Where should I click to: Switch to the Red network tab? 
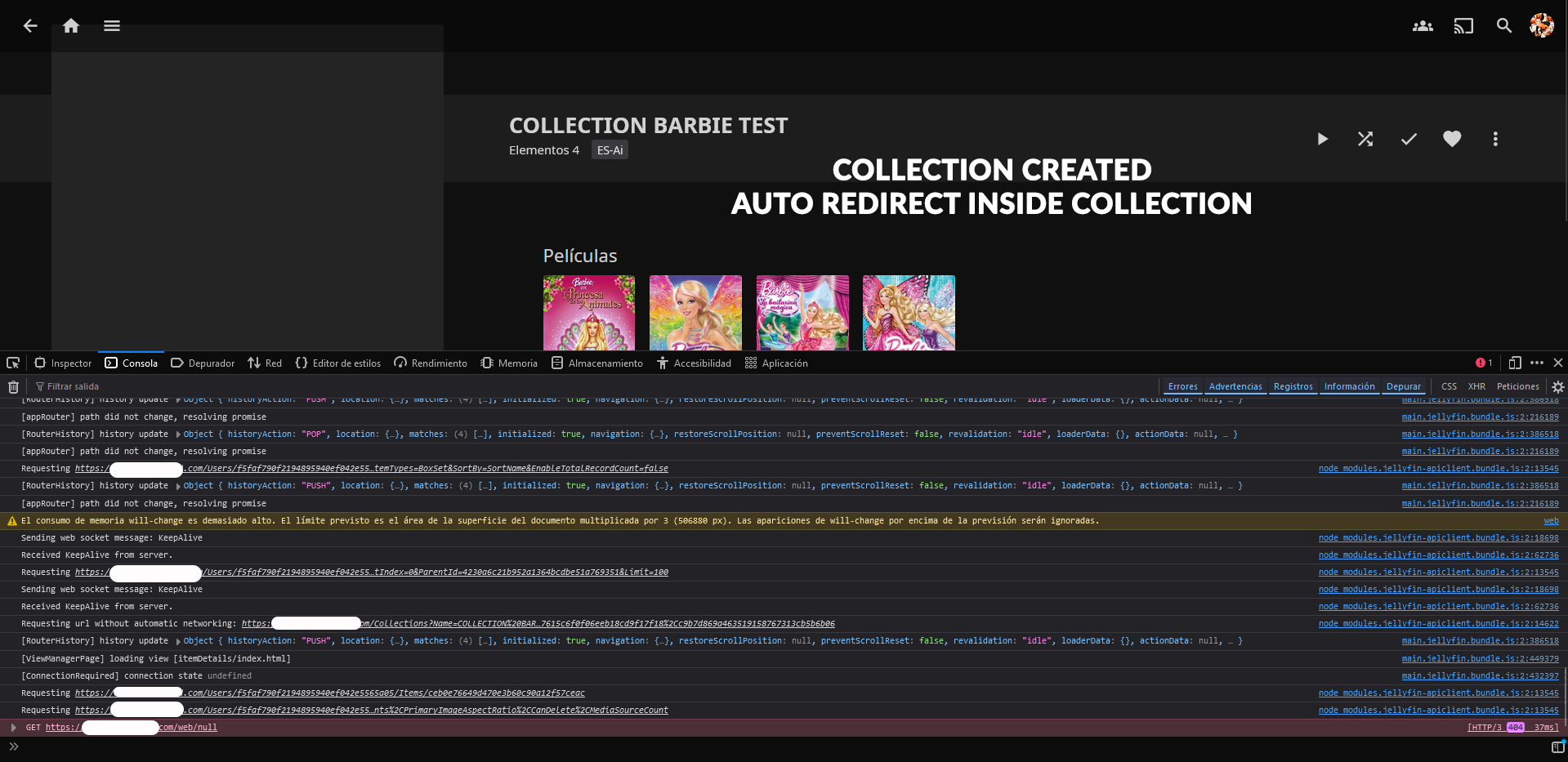click(x=265, y=363)
